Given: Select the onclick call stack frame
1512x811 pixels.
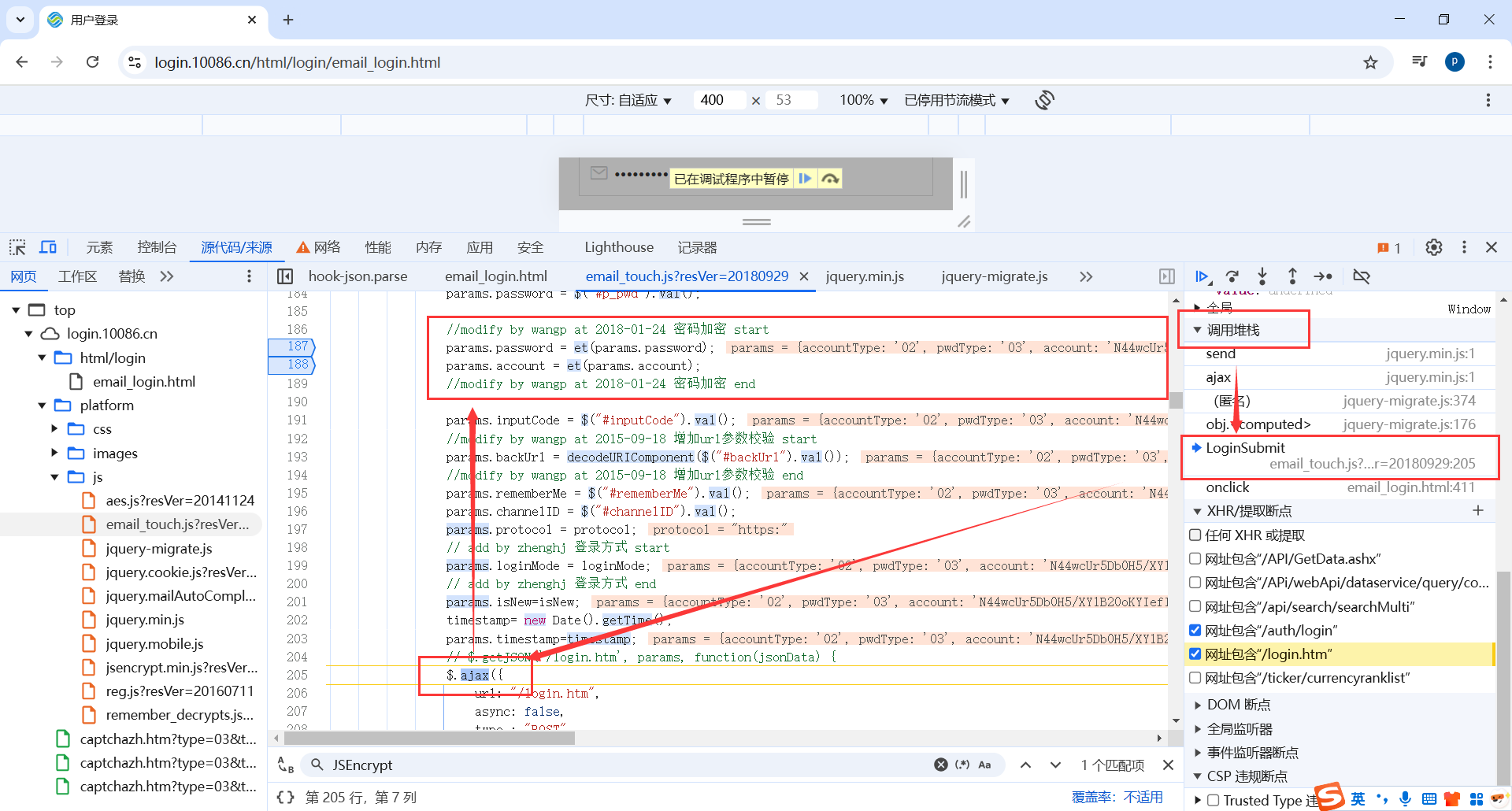Looking at the screenshot, I should click(x=1340, y=487).
